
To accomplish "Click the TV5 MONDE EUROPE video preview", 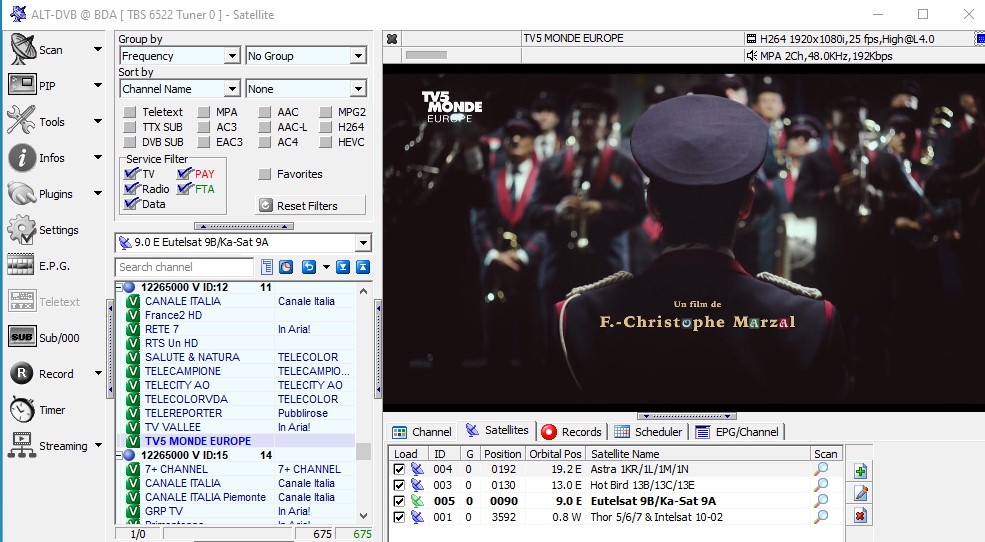I will (683, 237).
